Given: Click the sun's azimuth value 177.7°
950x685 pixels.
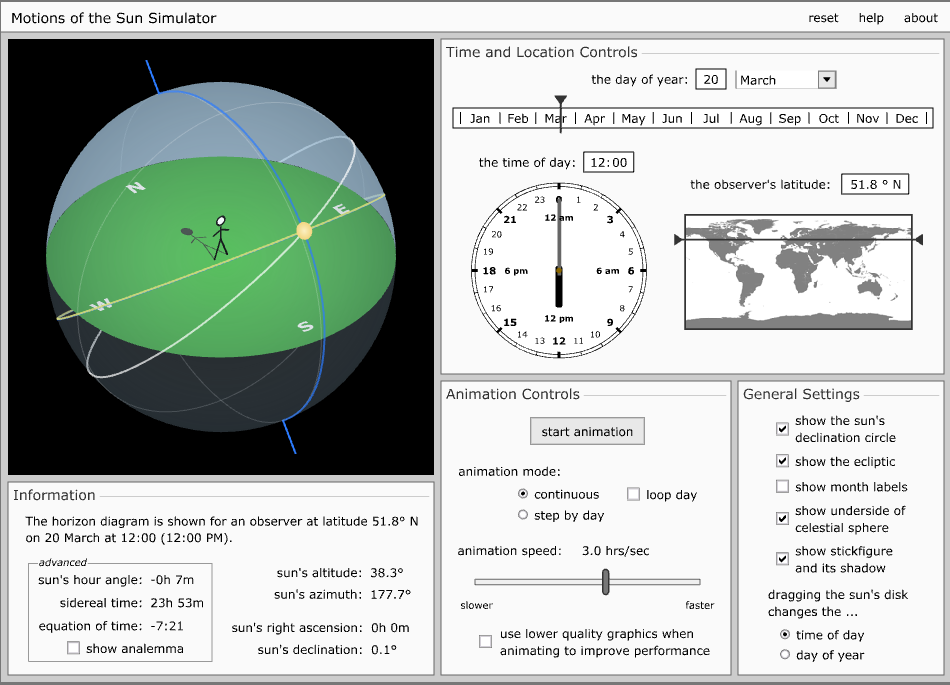Looking at the screenshot, I should tap(390, 594).
